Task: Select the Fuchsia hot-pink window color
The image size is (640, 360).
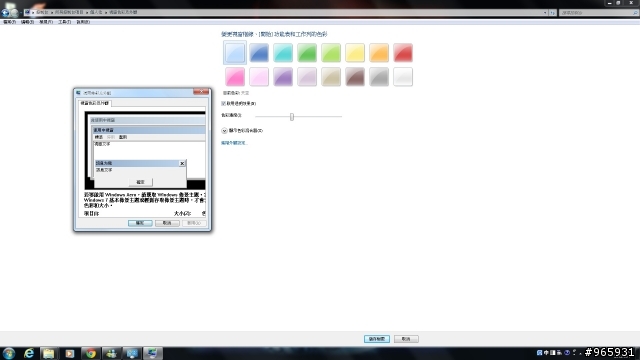Action: (x=235, y=77)
